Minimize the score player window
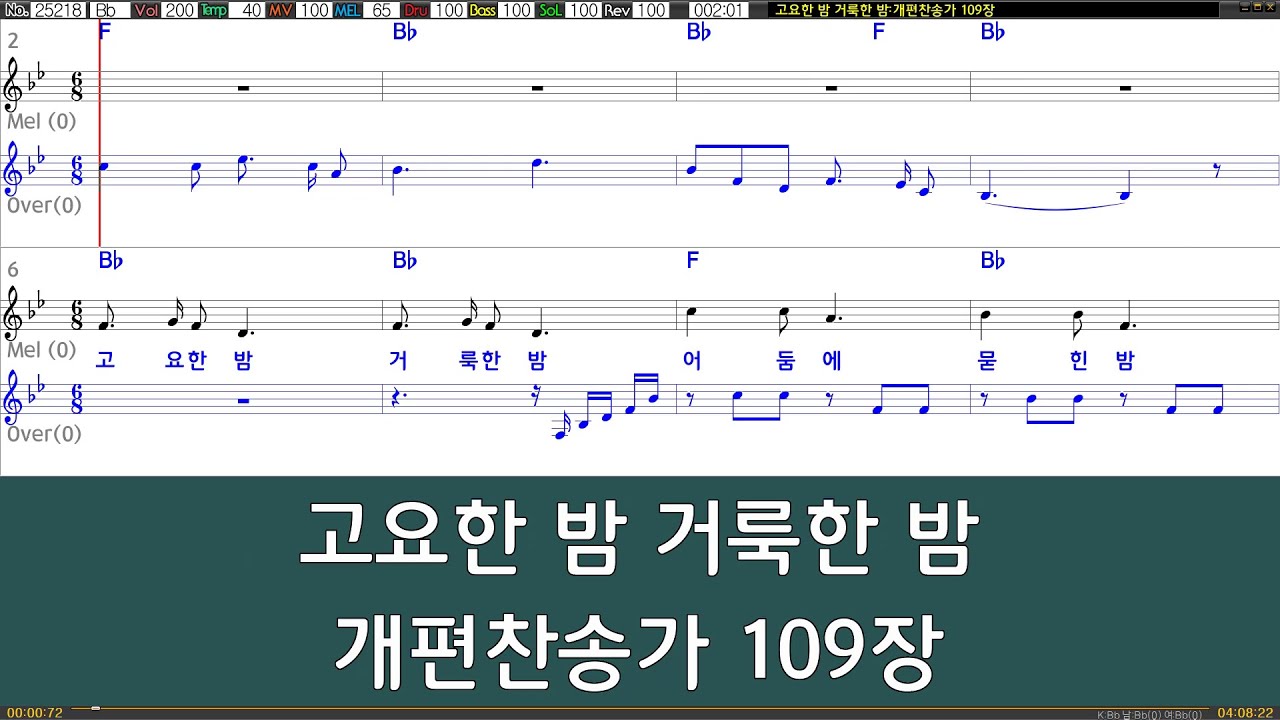Screen dimensions: 1280x720 point(1243,7)
